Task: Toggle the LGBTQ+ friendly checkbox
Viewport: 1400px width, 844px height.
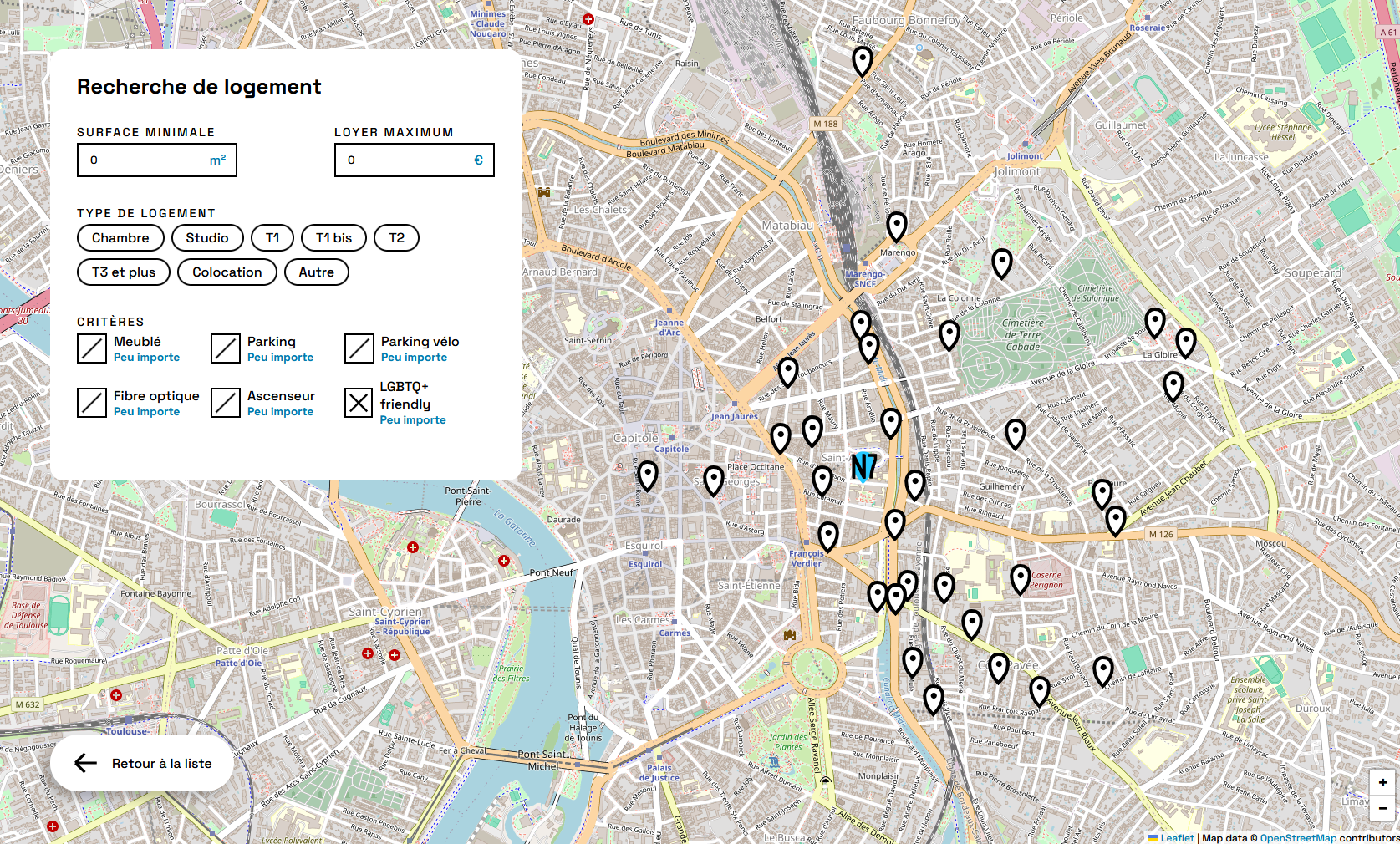Action: point(359,403)
